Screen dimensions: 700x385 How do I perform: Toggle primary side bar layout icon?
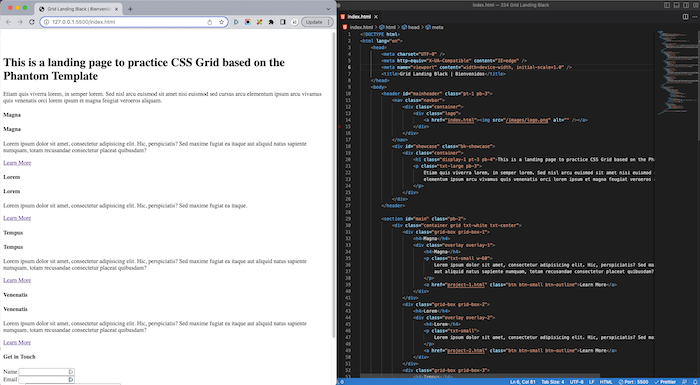click(667, 5)
